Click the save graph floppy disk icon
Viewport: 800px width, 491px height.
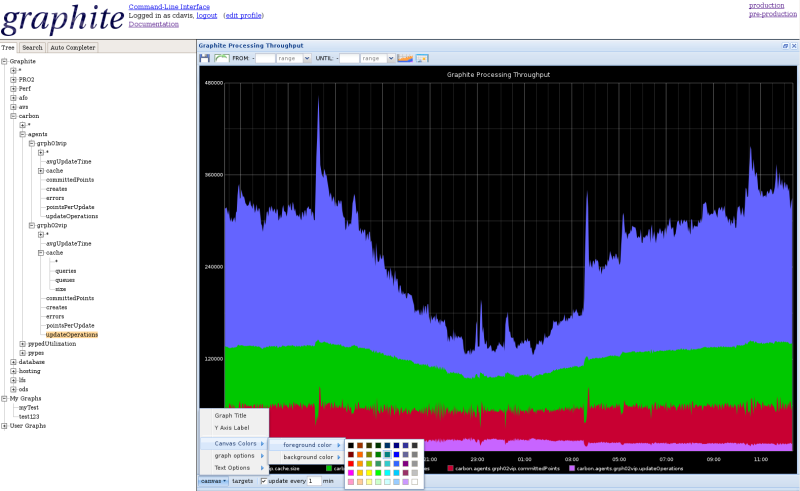click(205, 59)
